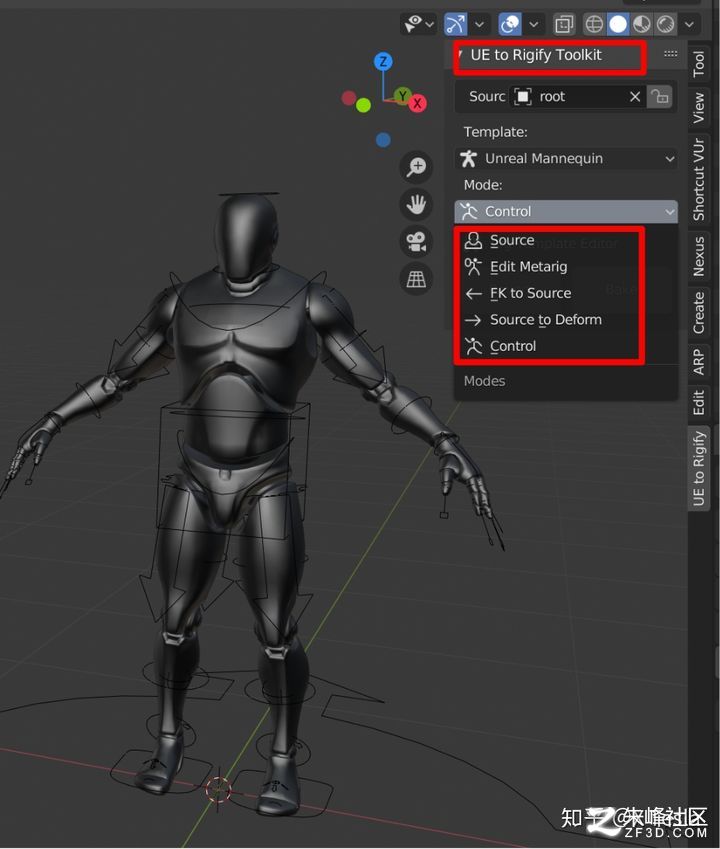Click the negative X red gizmo dot
This screenshot has width=720, height=849.
coord(349,98)
